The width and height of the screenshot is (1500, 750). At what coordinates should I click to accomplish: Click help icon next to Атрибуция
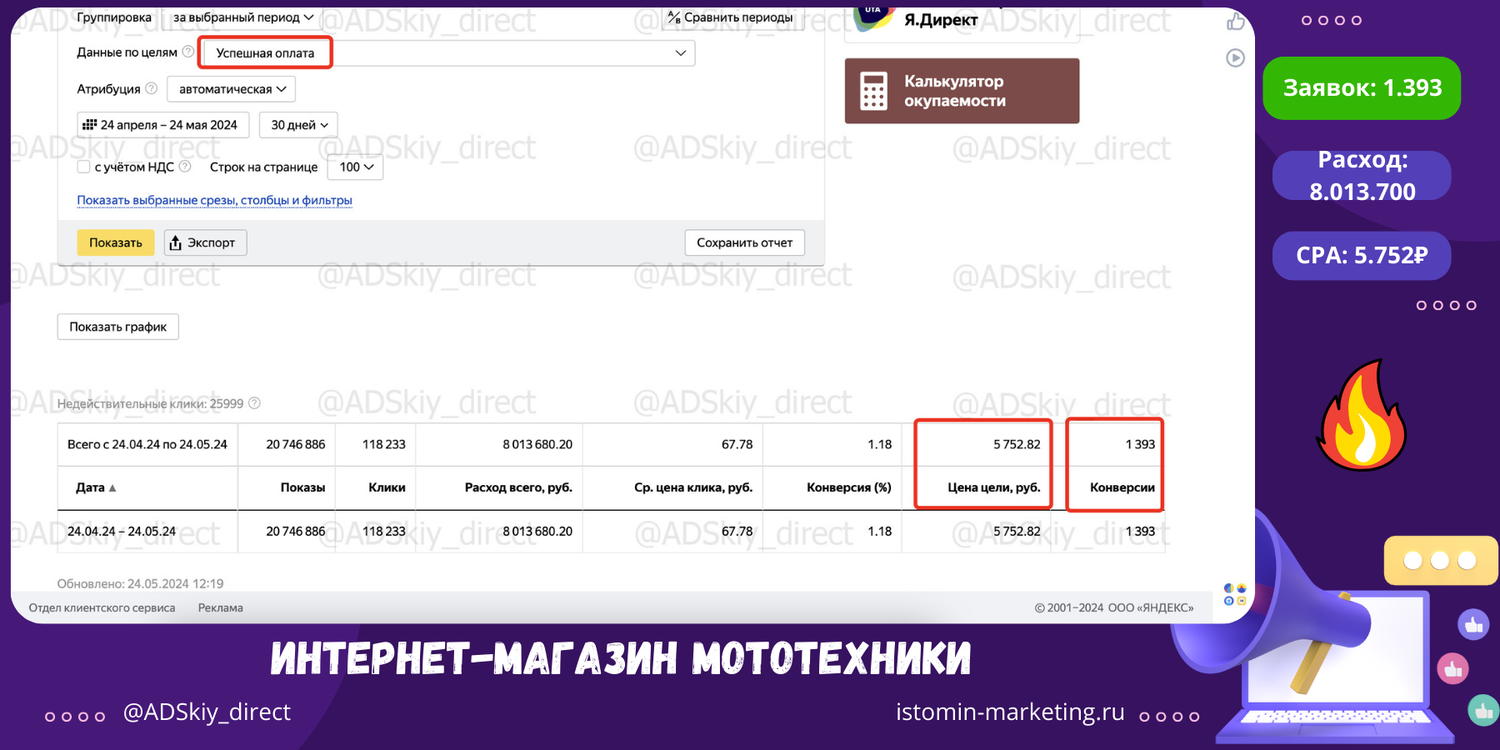[152, 89]
